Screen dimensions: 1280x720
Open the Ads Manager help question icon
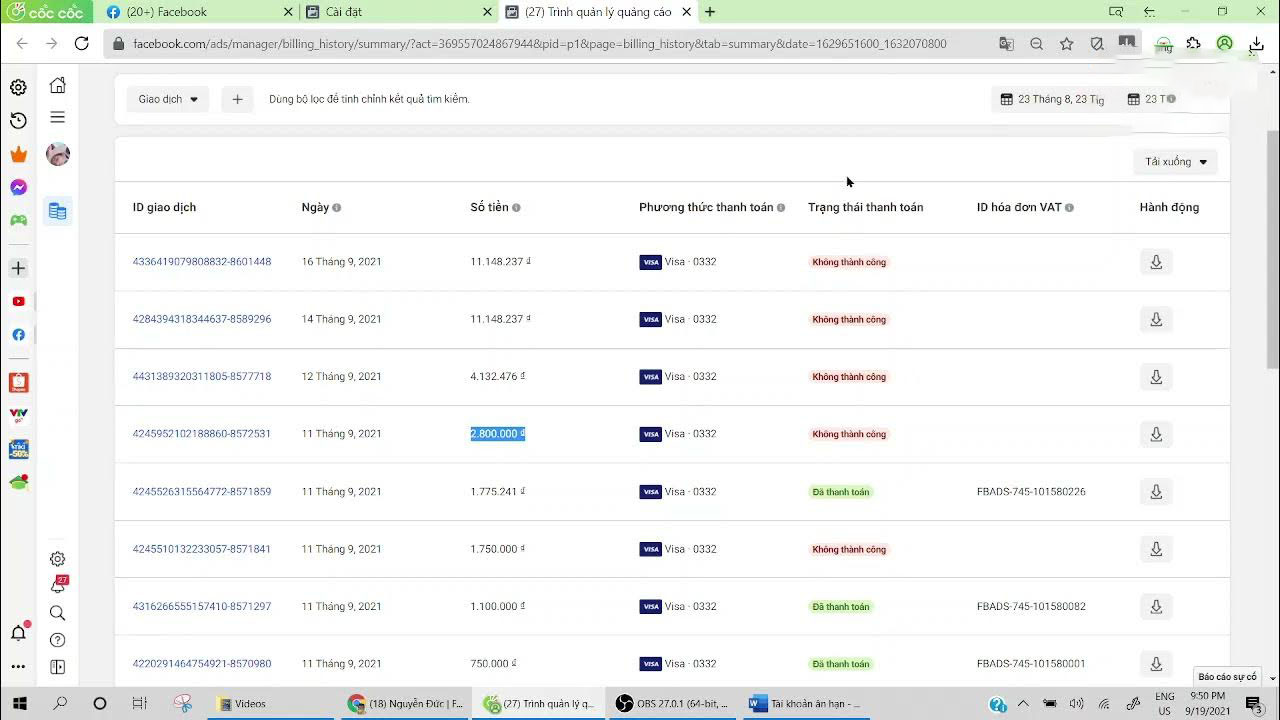[x=58, y=640]
